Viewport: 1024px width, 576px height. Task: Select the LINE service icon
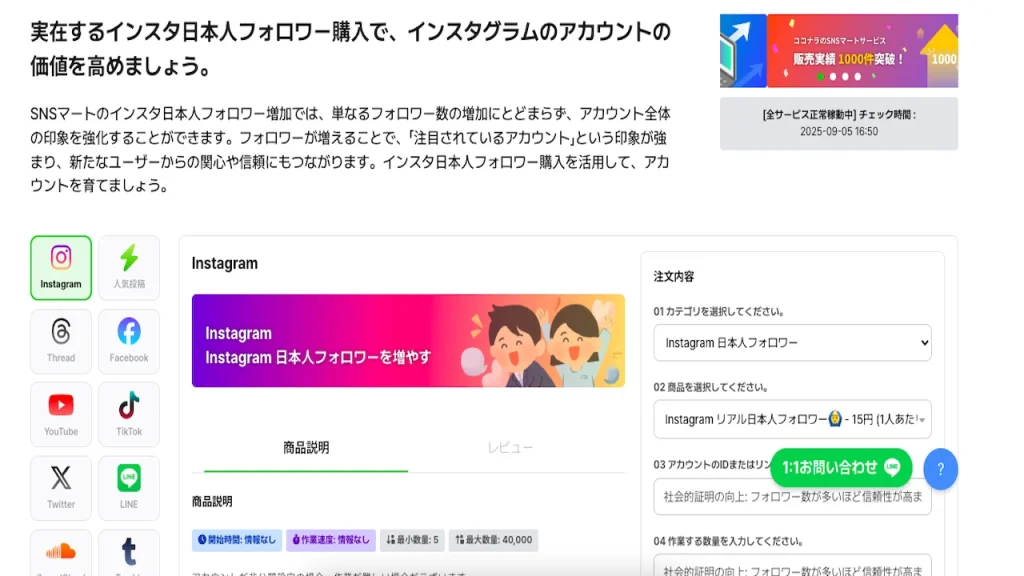[x=129, y=488]
